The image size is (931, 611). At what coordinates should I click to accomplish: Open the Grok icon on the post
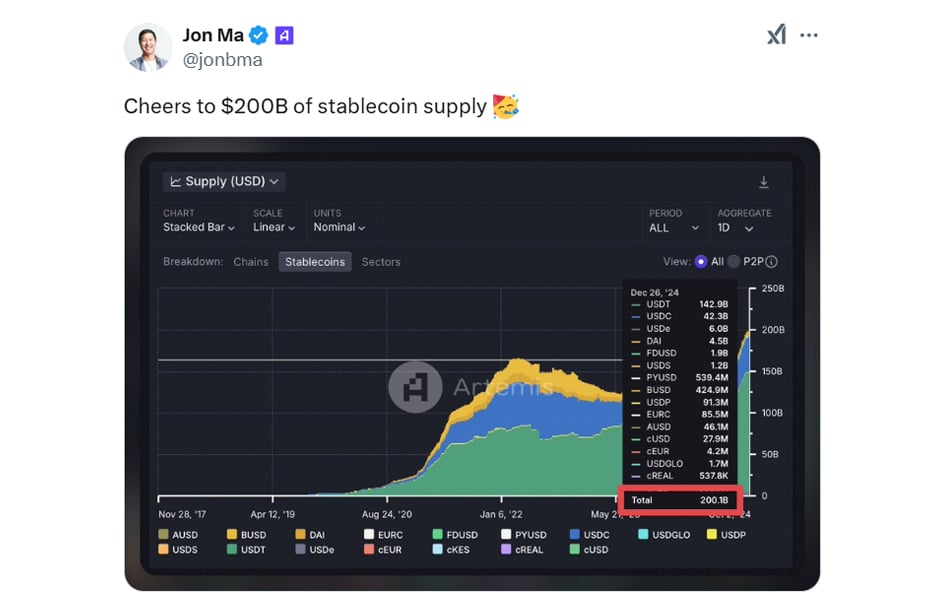[x=777, y=34]
